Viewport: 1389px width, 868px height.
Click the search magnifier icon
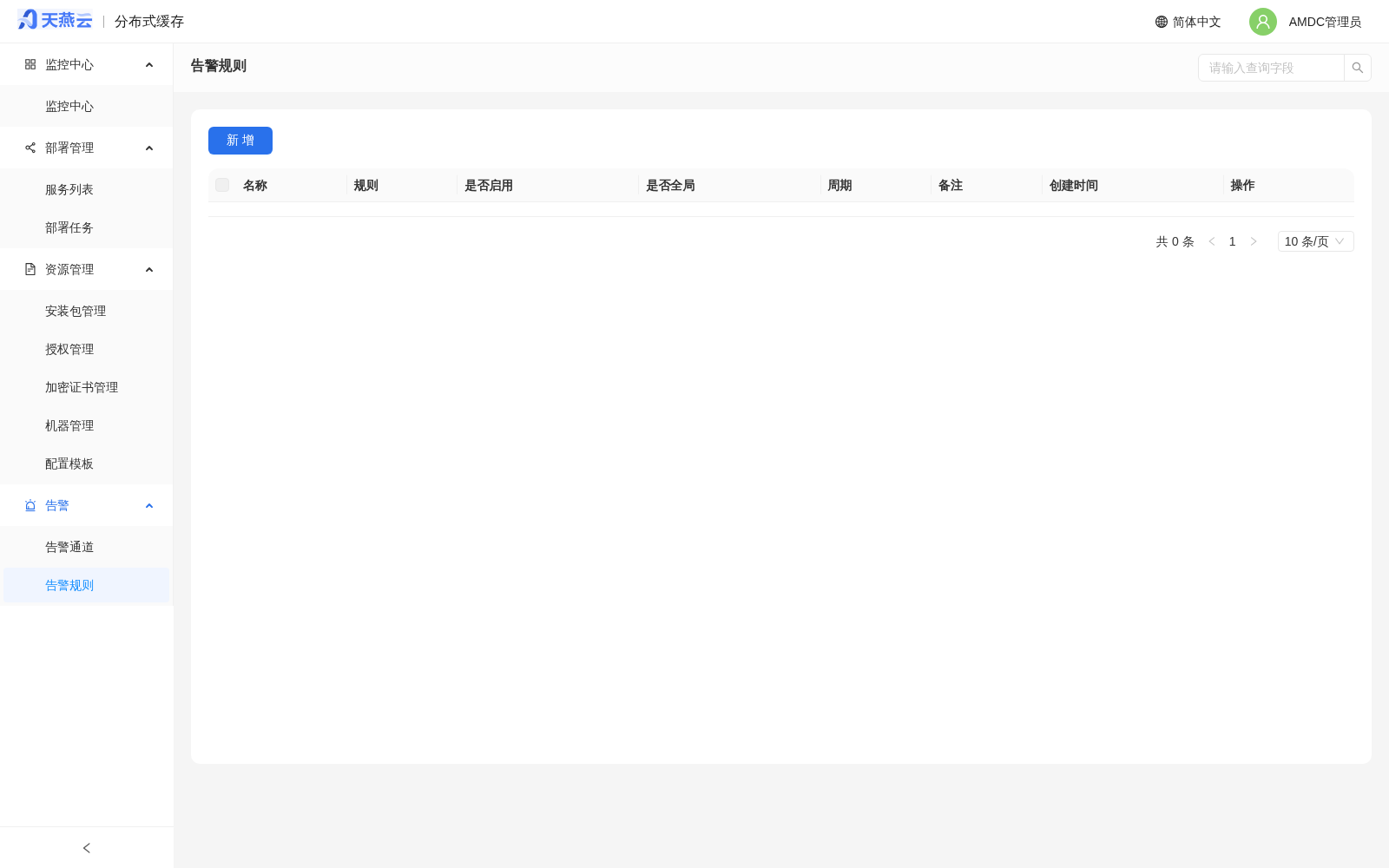pos(1358,68)
